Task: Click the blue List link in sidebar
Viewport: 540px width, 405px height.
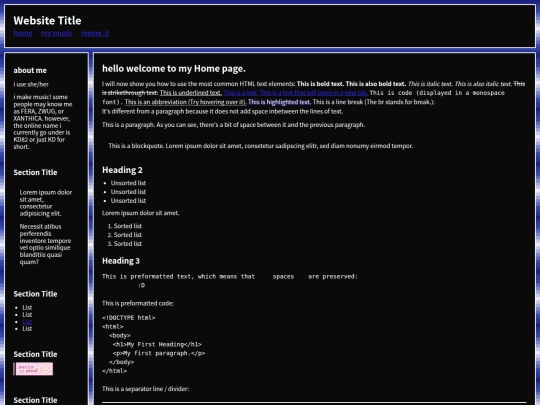Action: 27,322
